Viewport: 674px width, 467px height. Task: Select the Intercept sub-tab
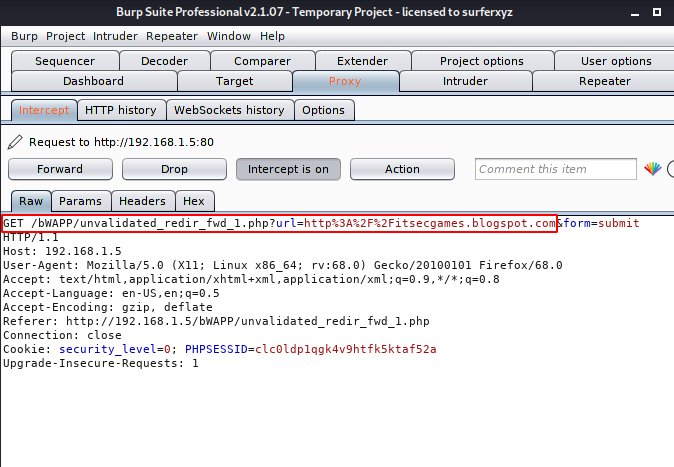(x=44, y=110)
